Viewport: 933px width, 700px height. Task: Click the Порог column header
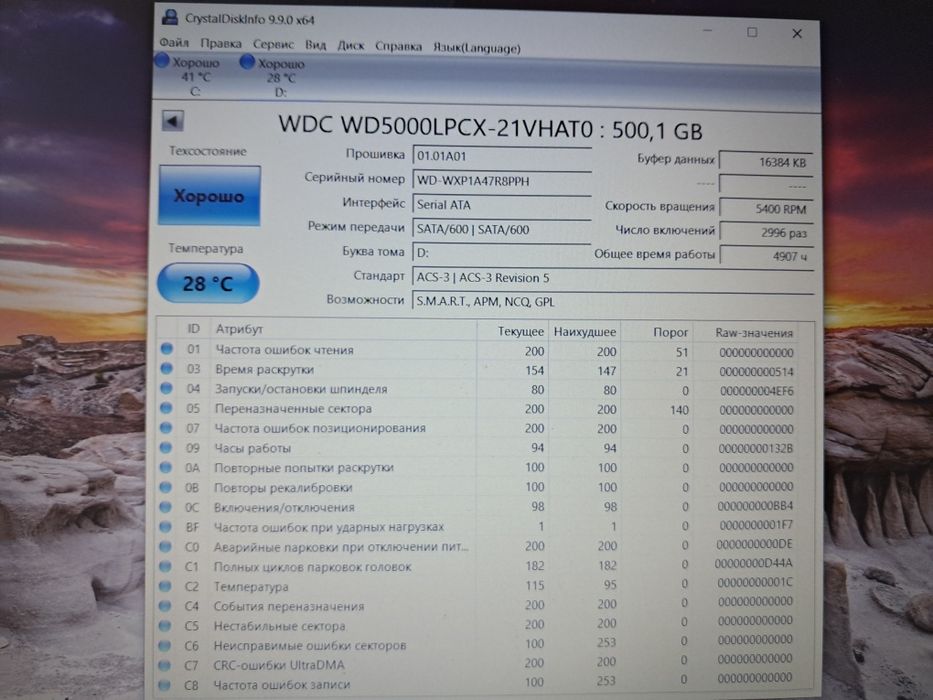(670, 332)
